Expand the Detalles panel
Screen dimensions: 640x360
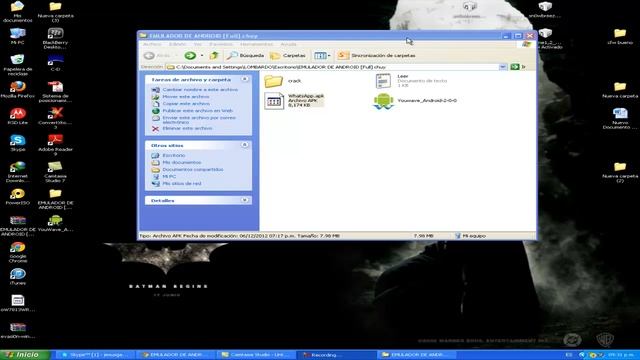pyautogui.click(x=244, y=200)
